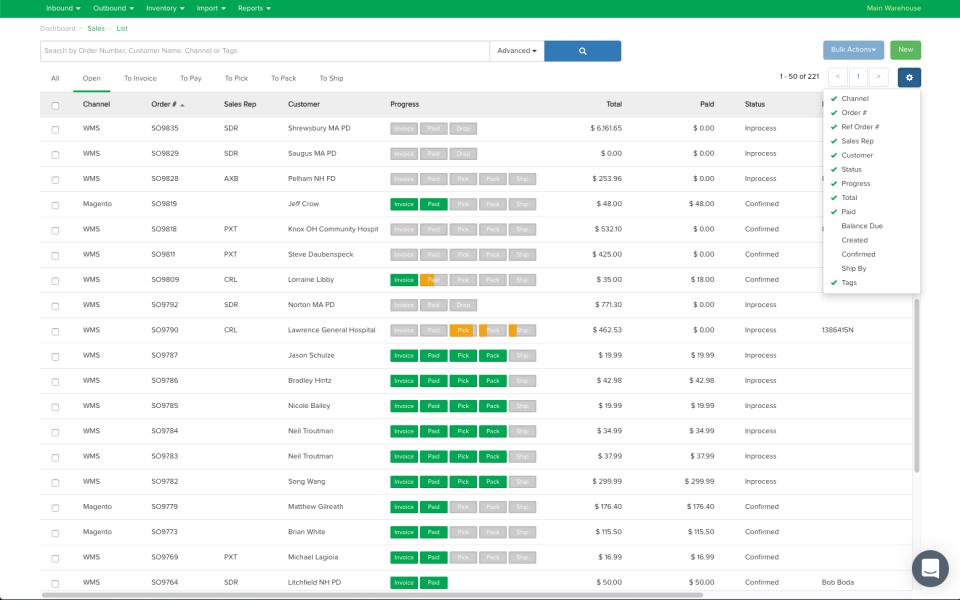Open the chat support bubble
The height and width of the screenshot is (600, 960).
click(x=930, y=568)
